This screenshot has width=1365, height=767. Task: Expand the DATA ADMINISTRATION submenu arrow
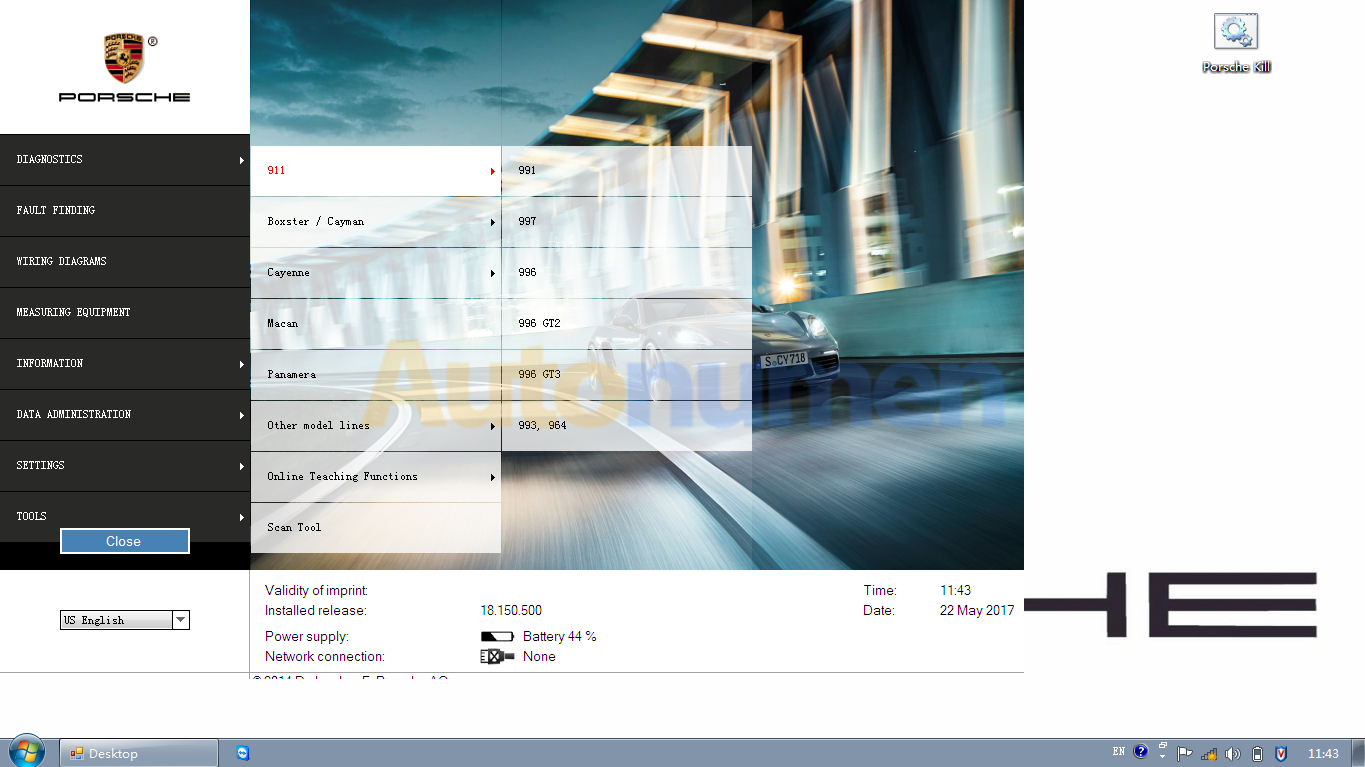point(242,415)
